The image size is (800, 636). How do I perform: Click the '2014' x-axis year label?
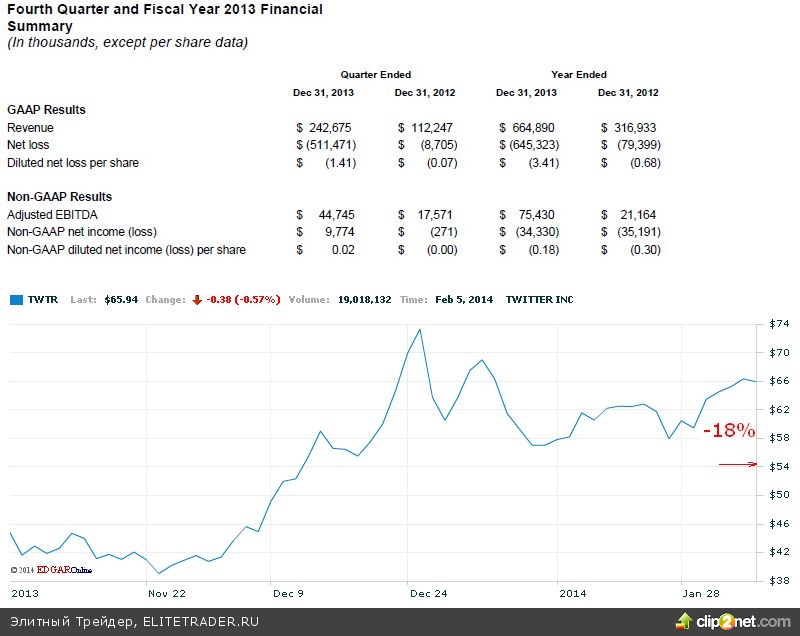point(572,594)
